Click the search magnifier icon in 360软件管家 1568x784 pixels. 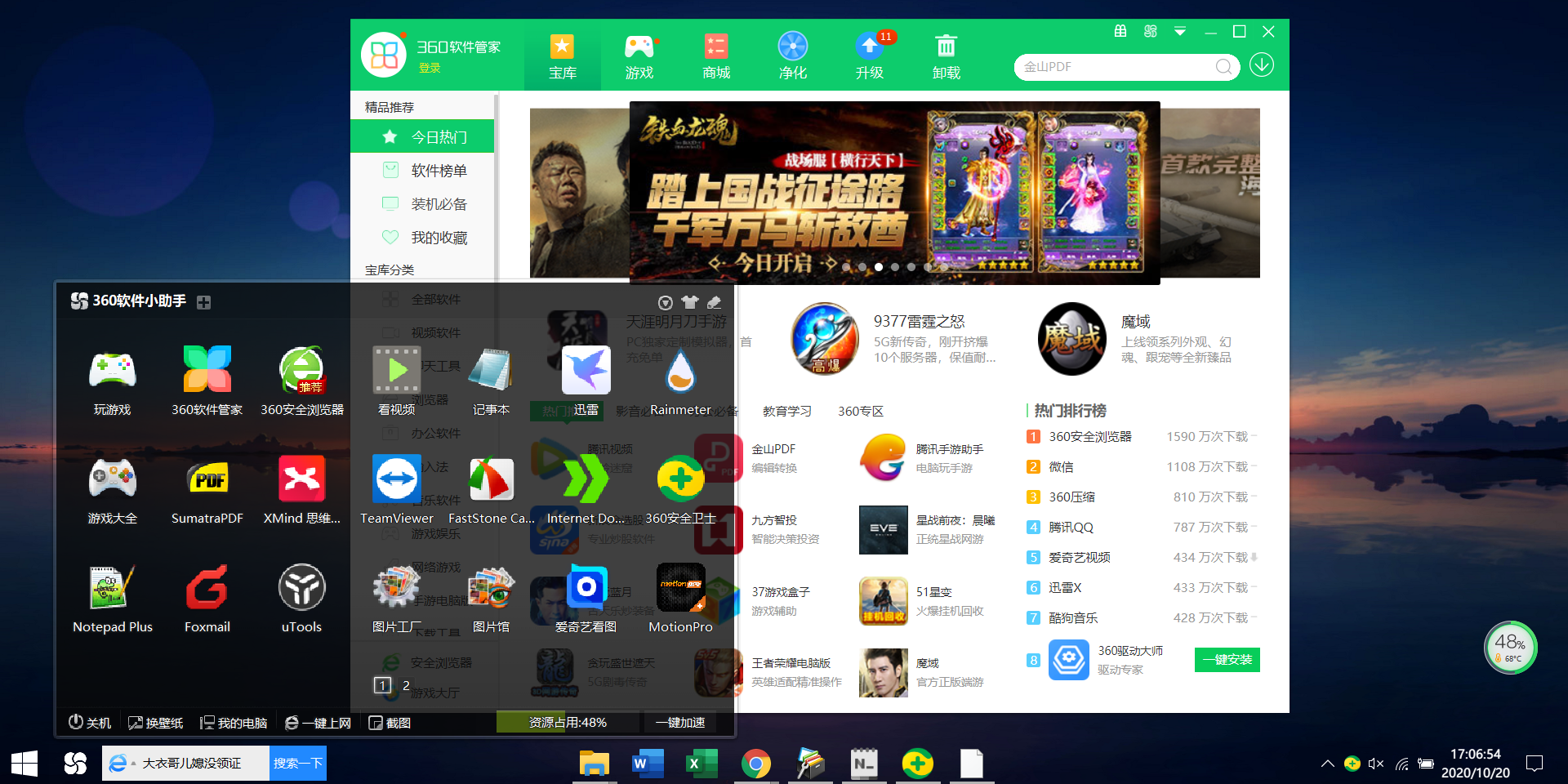pyautogui.click(x=1223, y=67)
